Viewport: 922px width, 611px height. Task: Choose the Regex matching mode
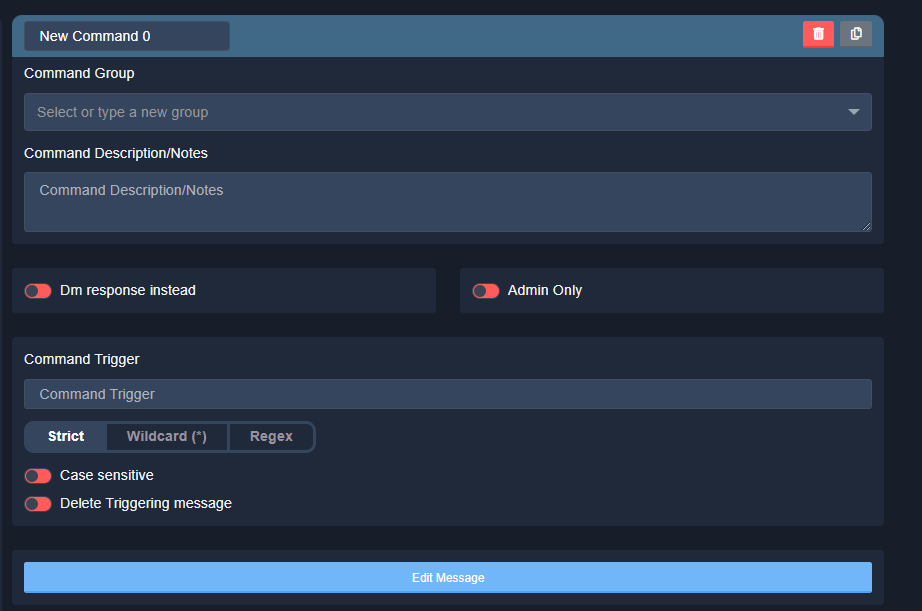click(271, 437)
